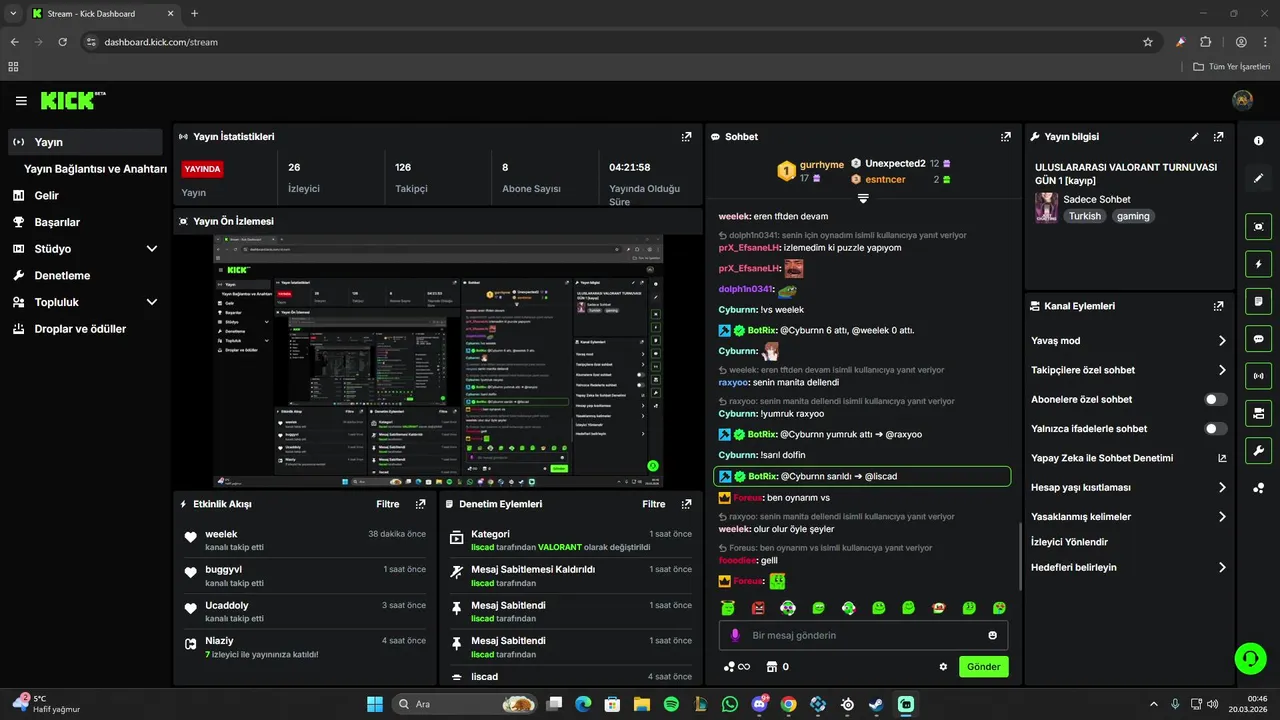Toggle the wrench widget icon in sidebar

1259,450
